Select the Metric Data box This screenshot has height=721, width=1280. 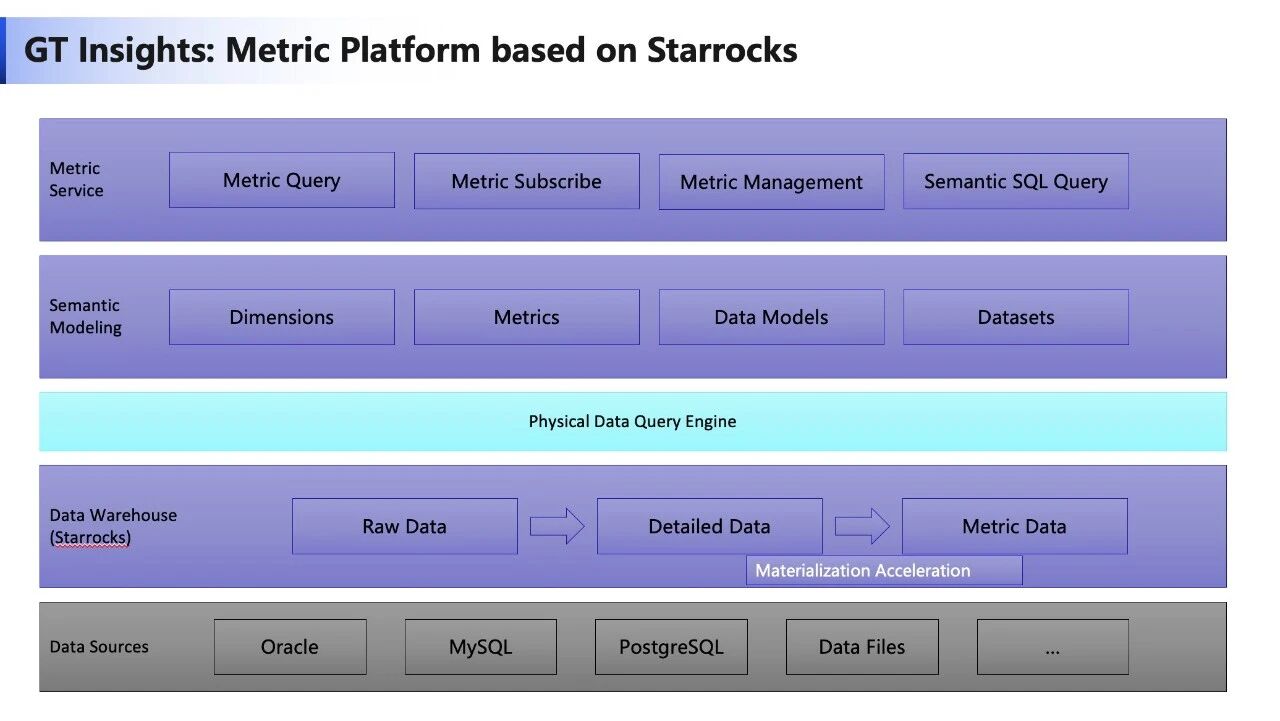(x=1014, y=526)
